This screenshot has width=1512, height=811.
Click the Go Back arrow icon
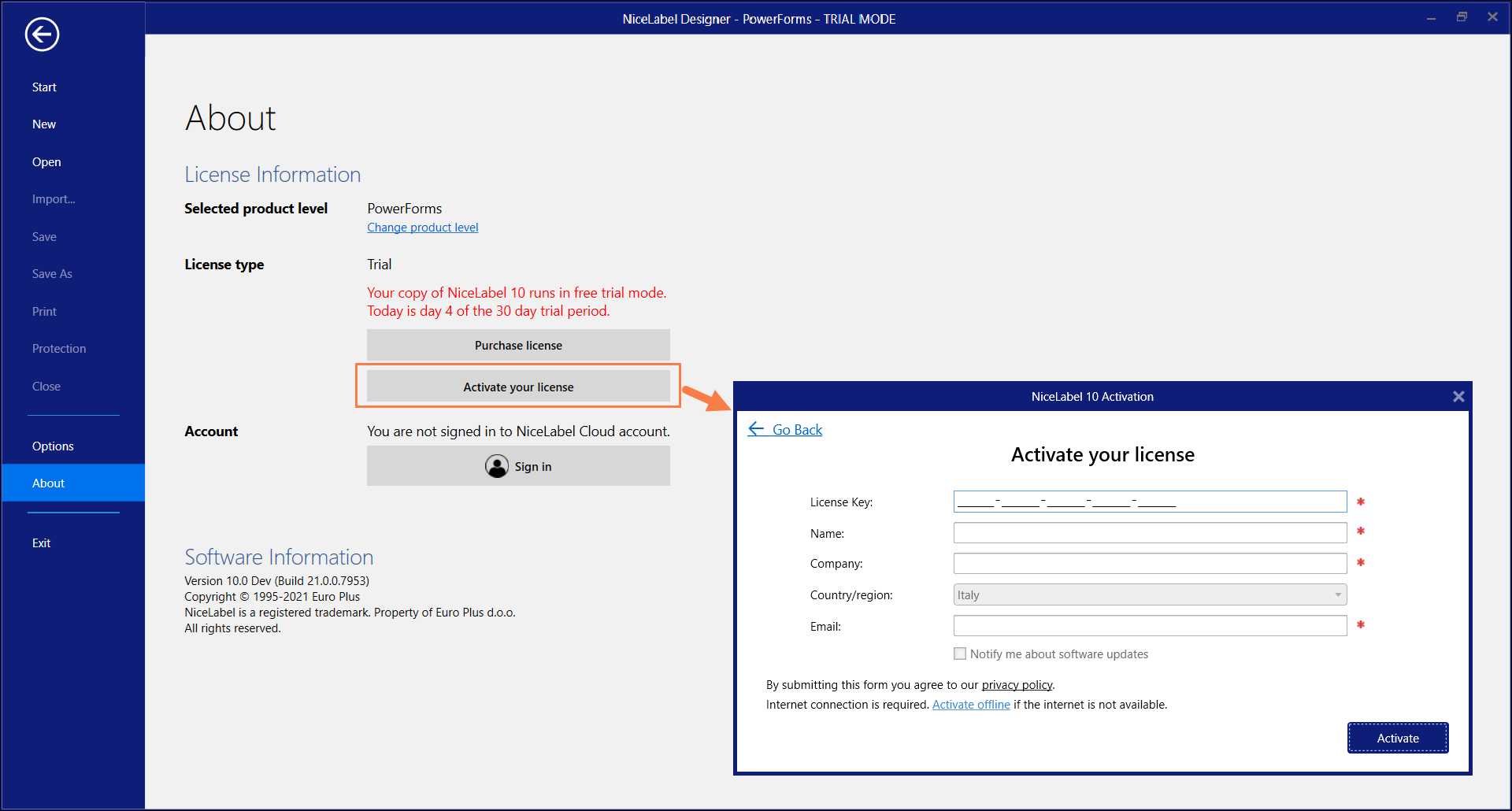click(x=756, y=429)
